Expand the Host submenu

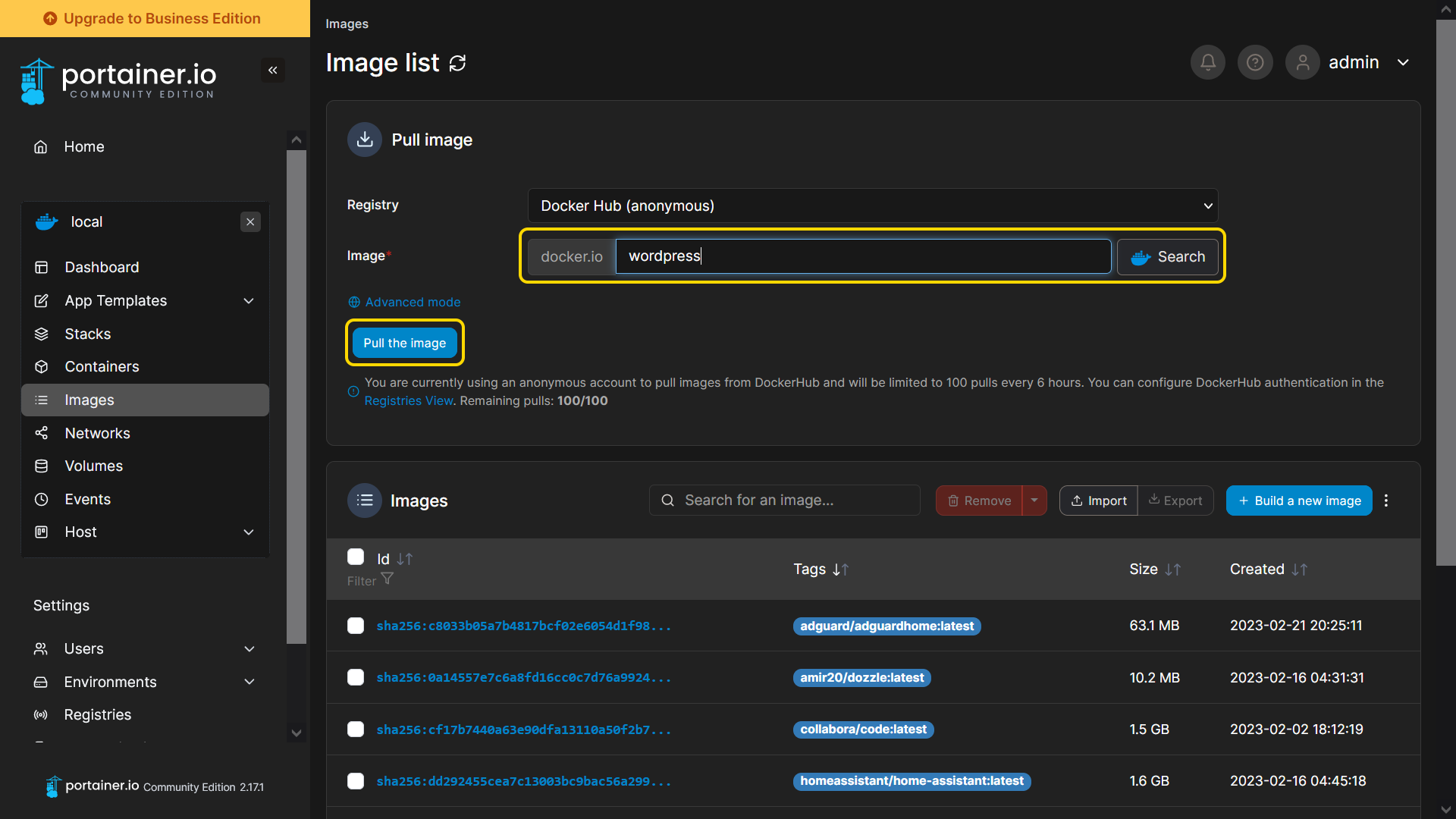point(249,532)
